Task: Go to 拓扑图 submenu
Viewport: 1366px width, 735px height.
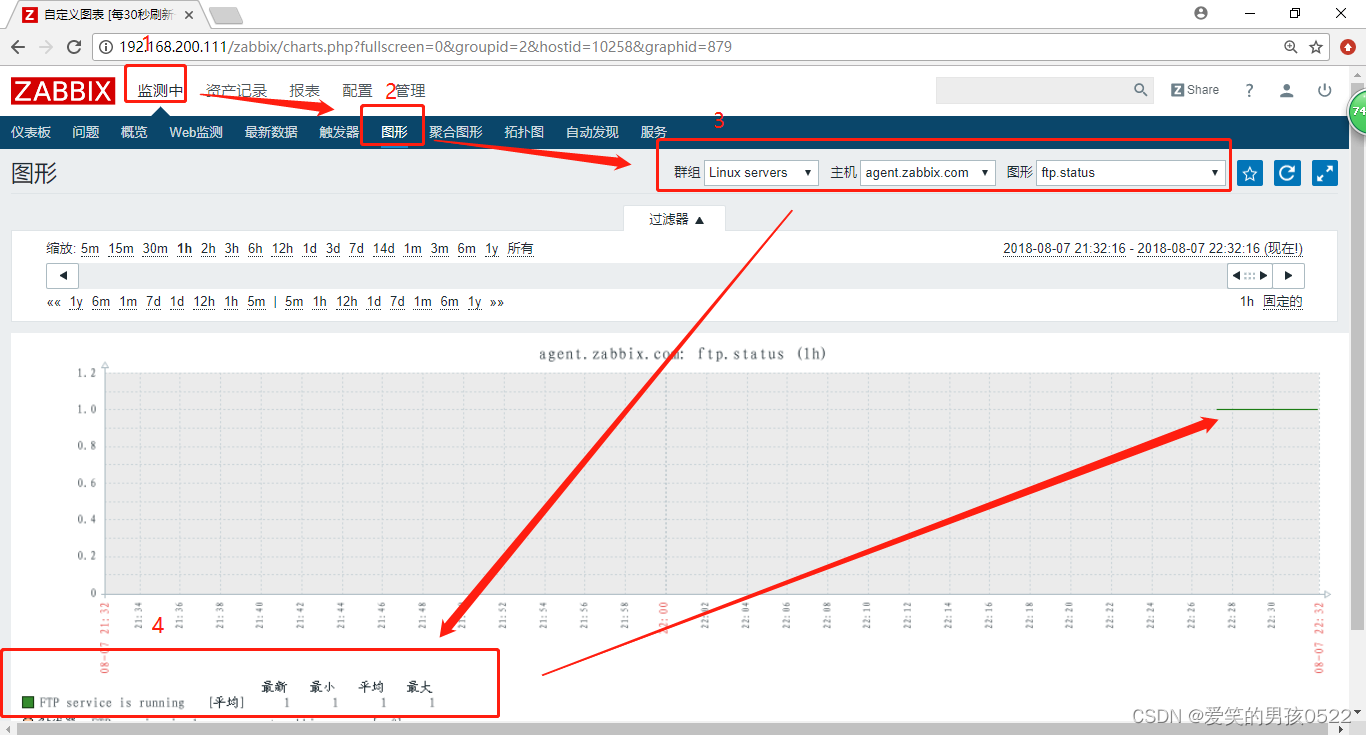Action: click(524, 132)
